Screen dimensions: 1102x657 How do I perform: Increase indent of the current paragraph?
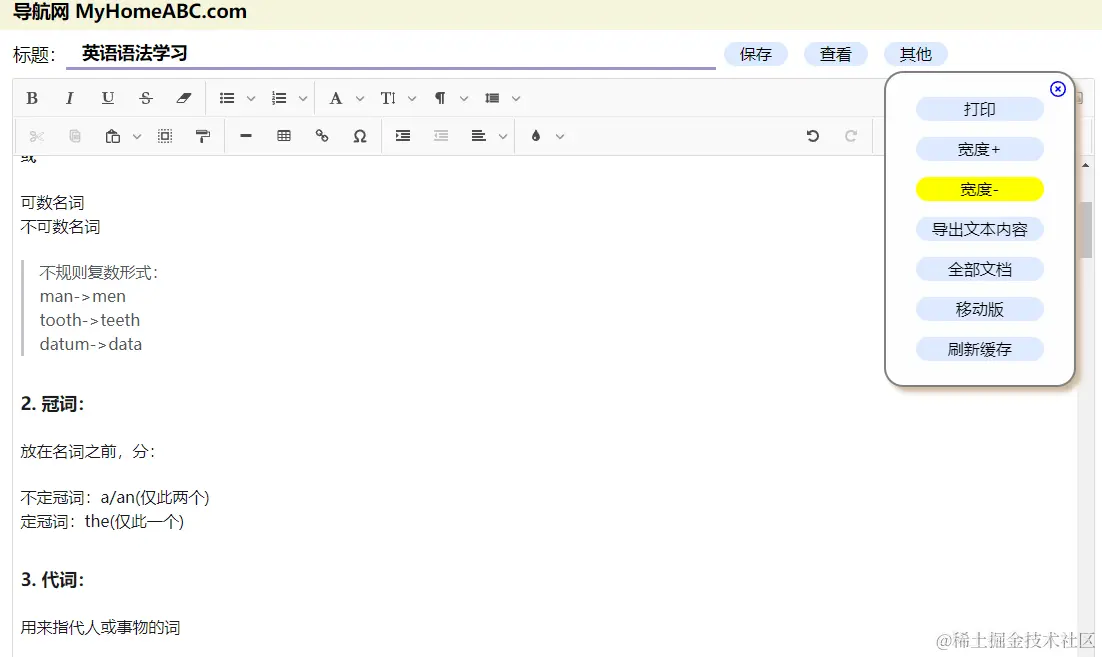click(x=403, y=135)
